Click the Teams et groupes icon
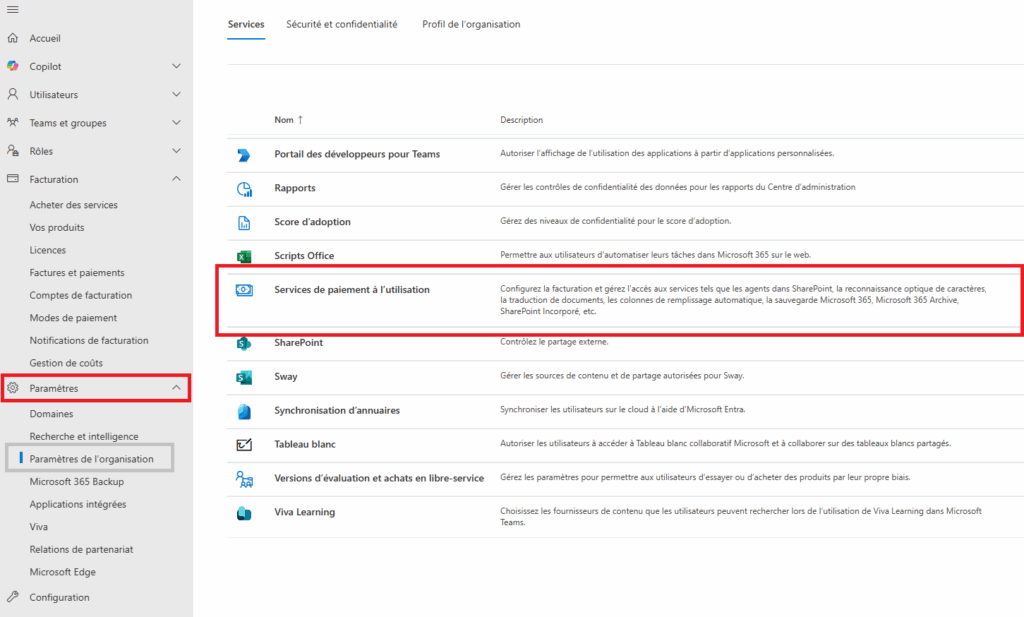The width and height of the screenshot is (1024, 617). (12, 122)
